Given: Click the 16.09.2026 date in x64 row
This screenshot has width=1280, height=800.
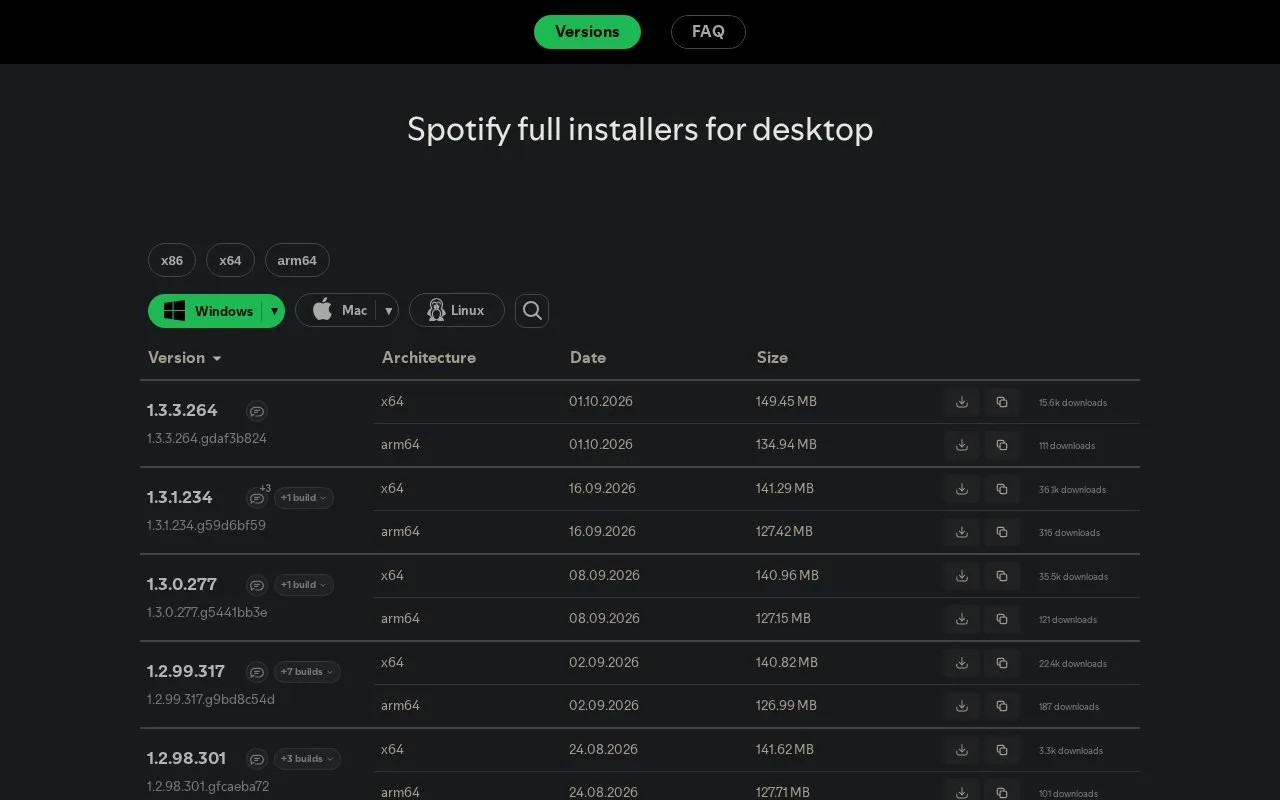Looking at the screenshot, I should coord(602,488).
